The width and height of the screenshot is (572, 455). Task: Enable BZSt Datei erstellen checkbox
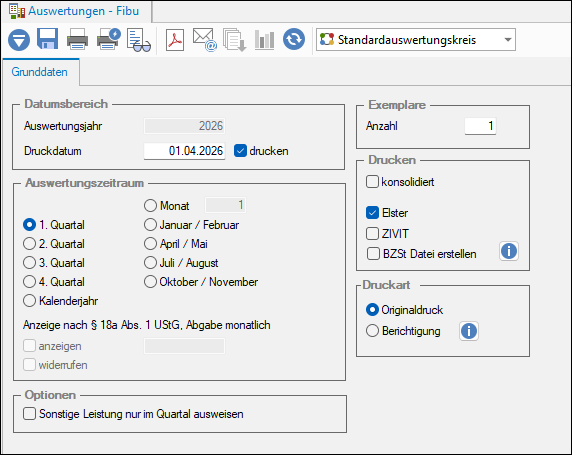(373, 254)
